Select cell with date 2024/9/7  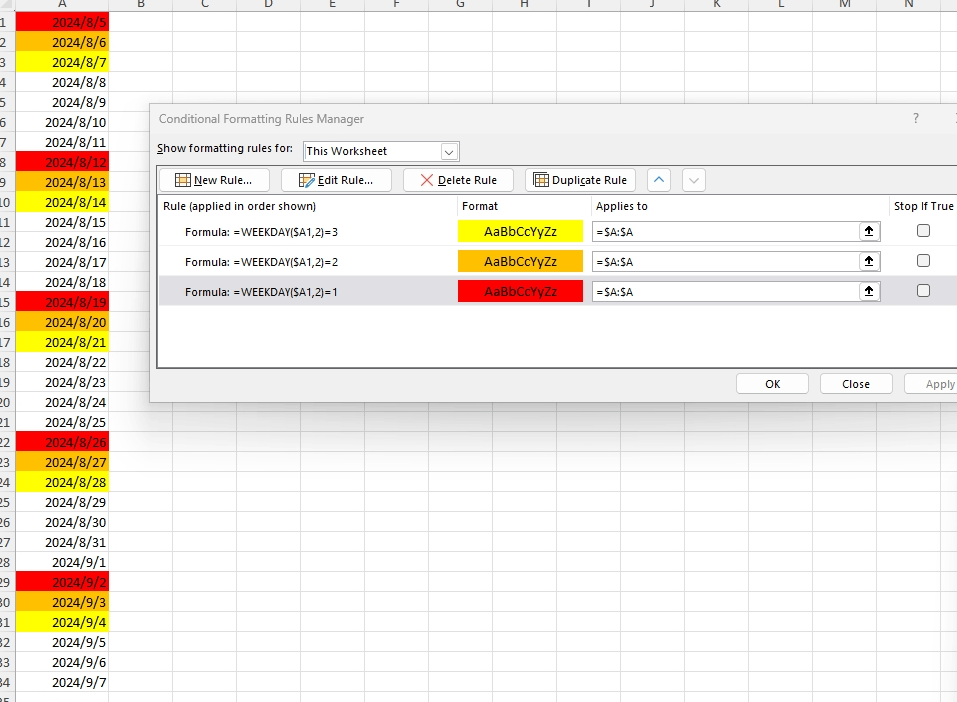[x=62, y=682]
